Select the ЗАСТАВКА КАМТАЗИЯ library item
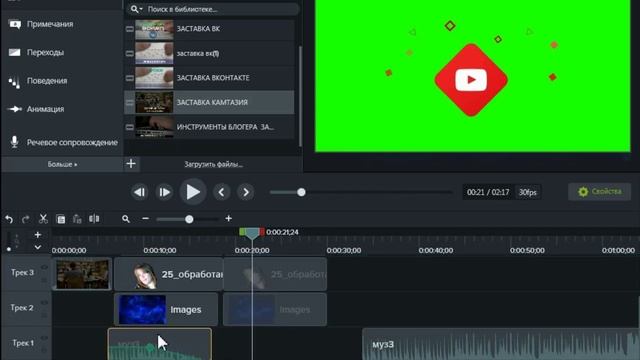The image size is (640, 360). (209, 102)
